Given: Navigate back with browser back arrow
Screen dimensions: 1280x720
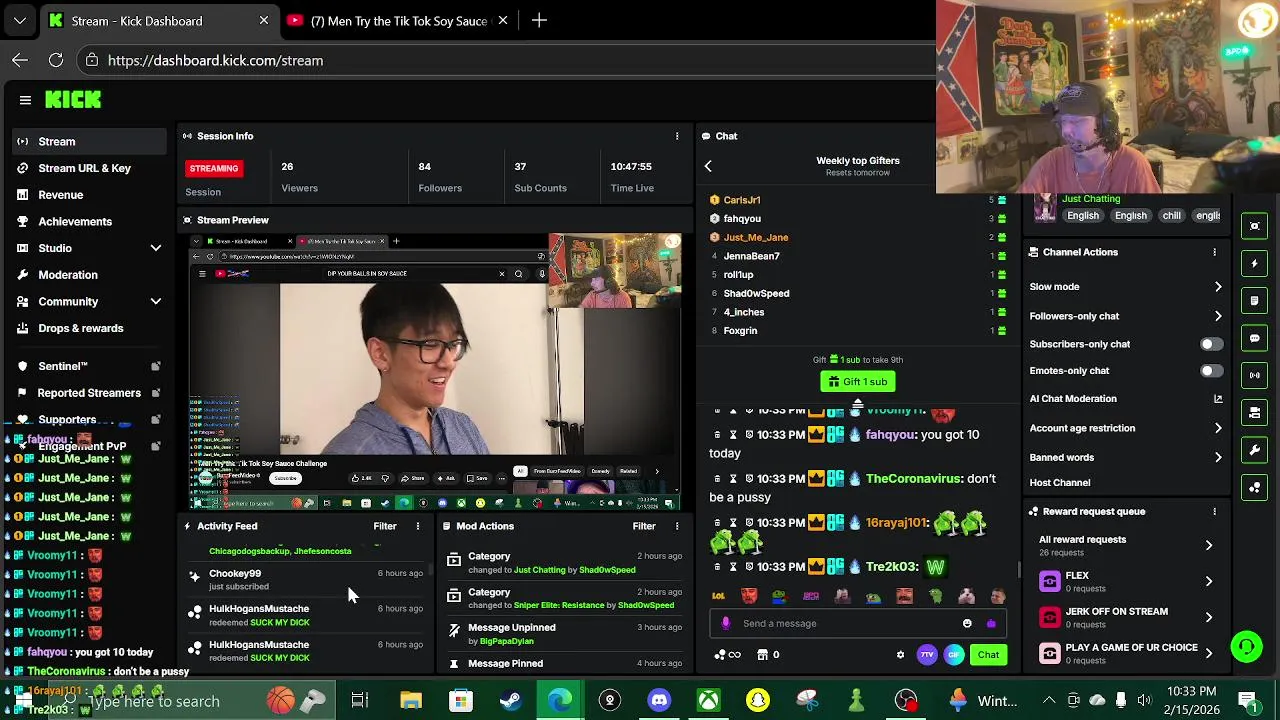Looking at the screenshot, I should [x=20, y=60].
